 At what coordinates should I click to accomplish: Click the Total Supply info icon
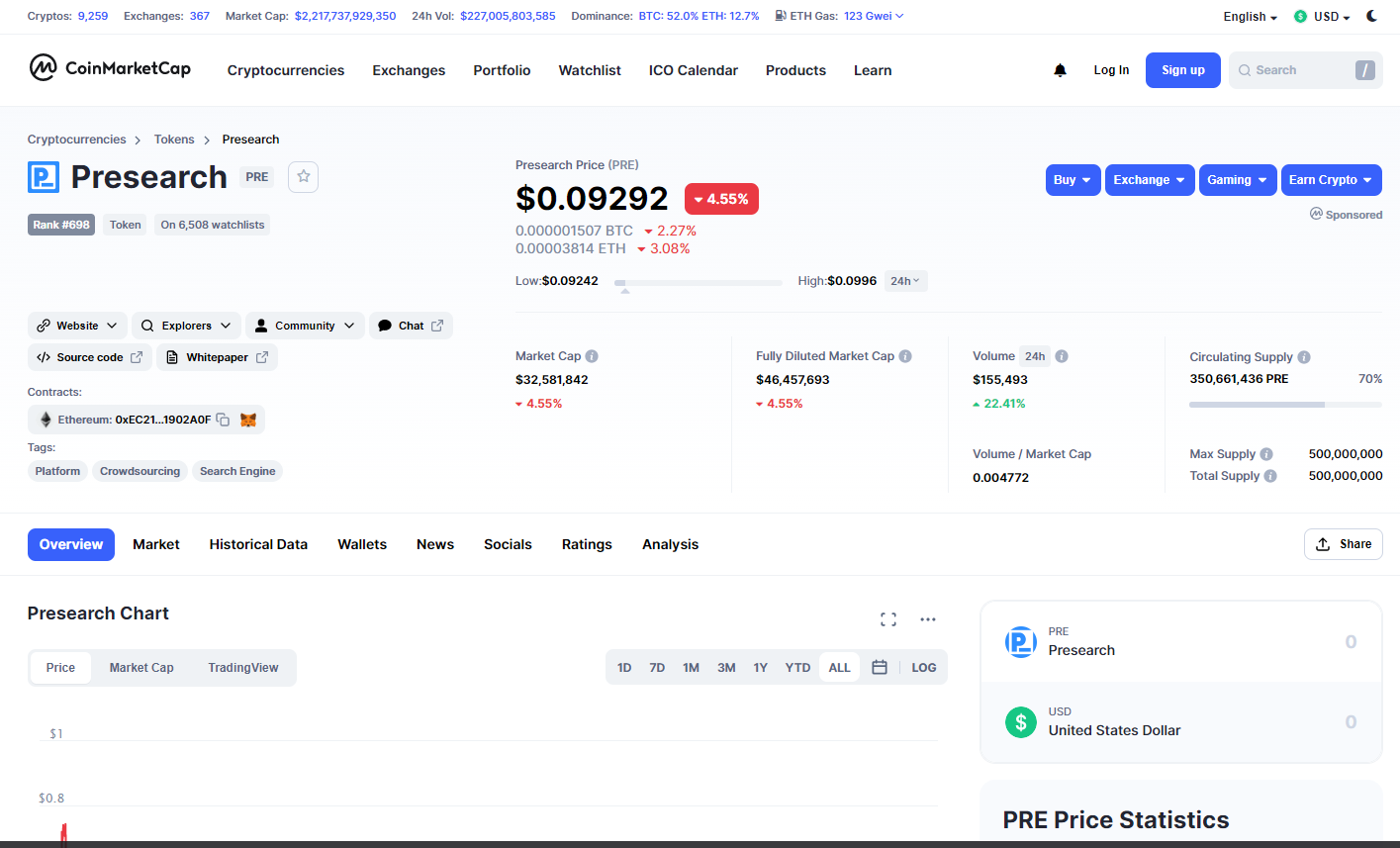1270,476
